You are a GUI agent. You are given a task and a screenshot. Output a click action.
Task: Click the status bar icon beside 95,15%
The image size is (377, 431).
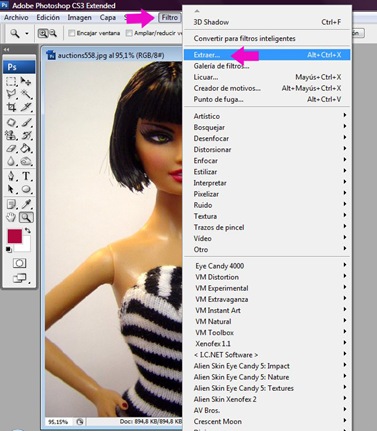tap(80, 422)
